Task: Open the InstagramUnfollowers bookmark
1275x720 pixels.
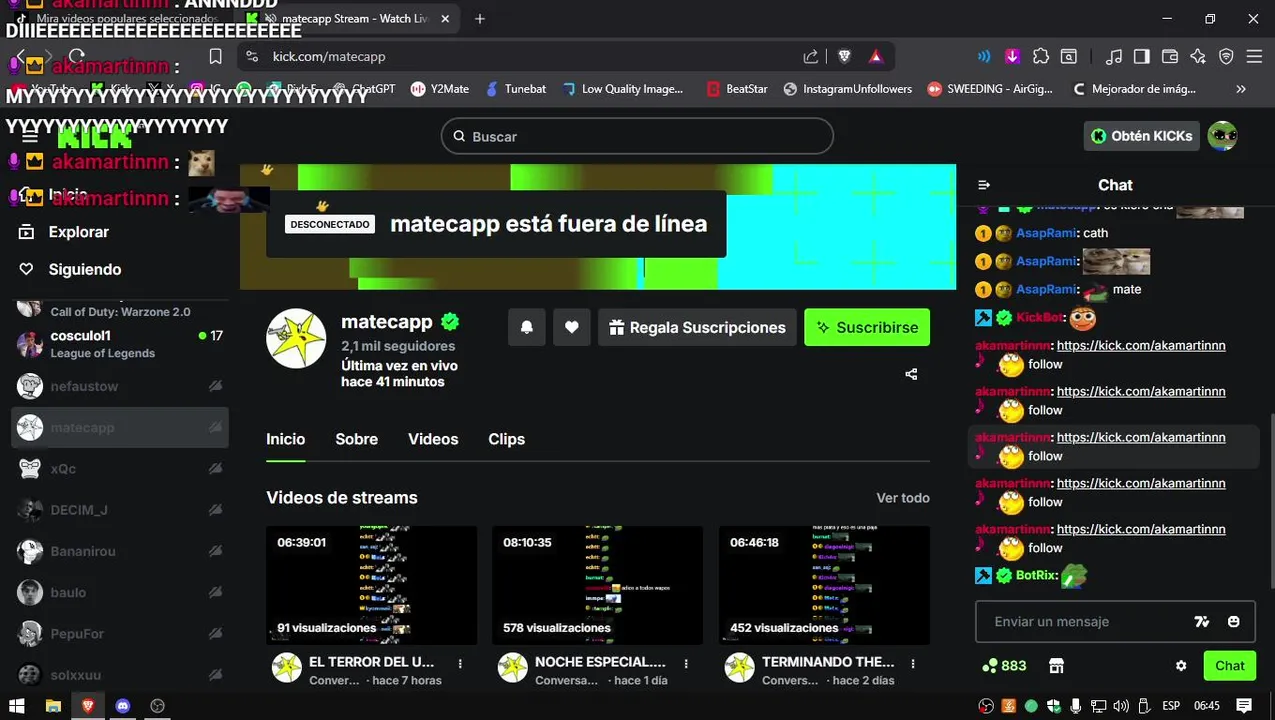Action: pos(848,89)
